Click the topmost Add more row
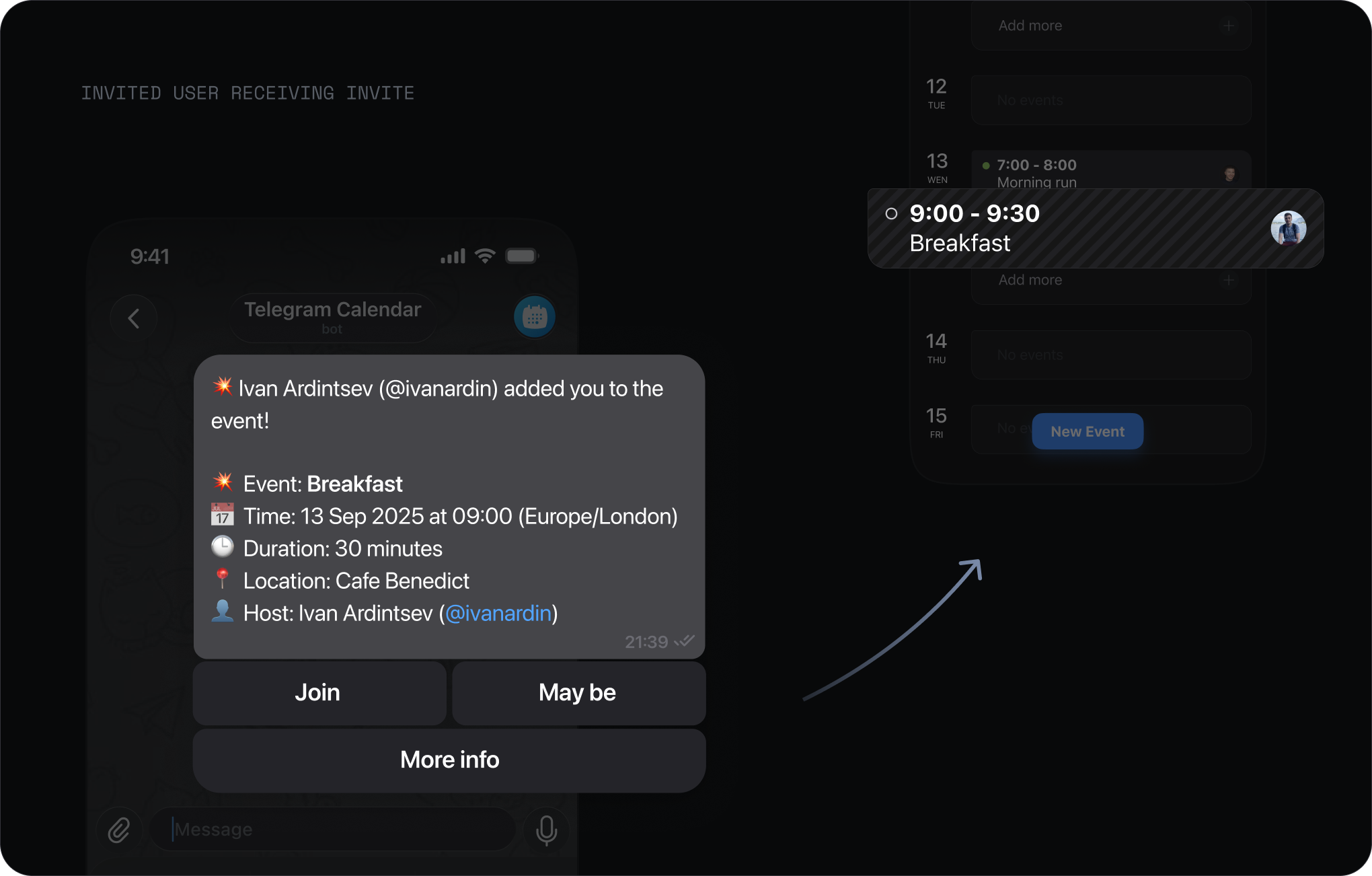1372x876 pixels. 1110,26
